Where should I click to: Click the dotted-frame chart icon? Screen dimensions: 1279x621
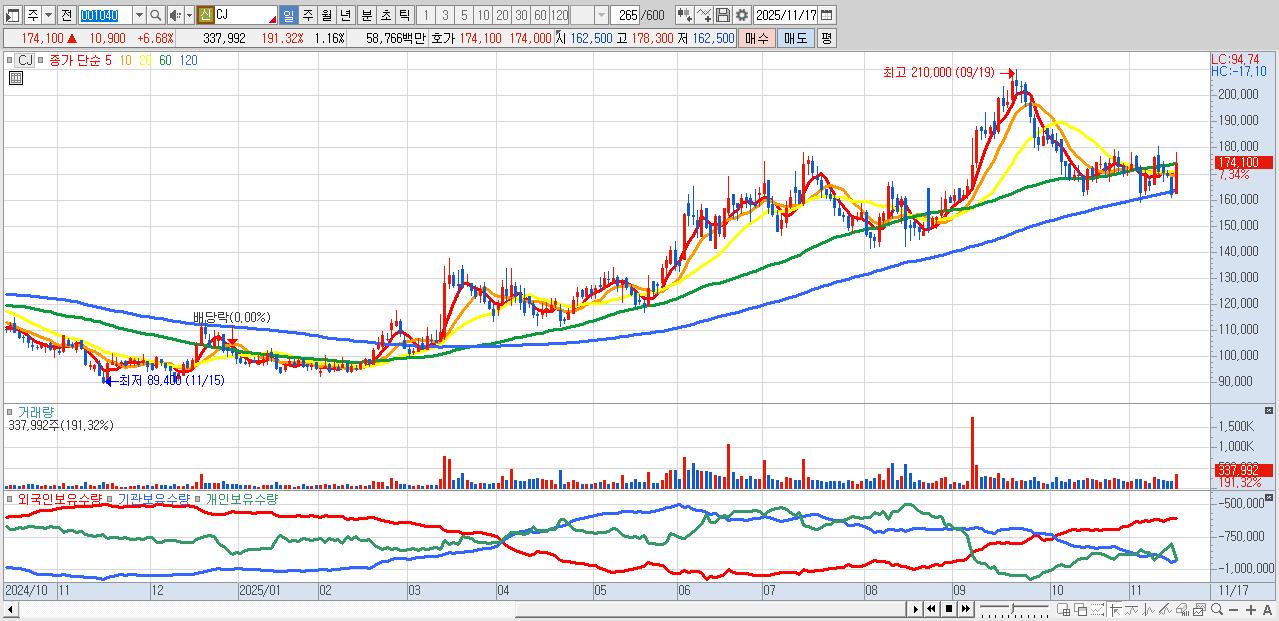(1097, 609)
